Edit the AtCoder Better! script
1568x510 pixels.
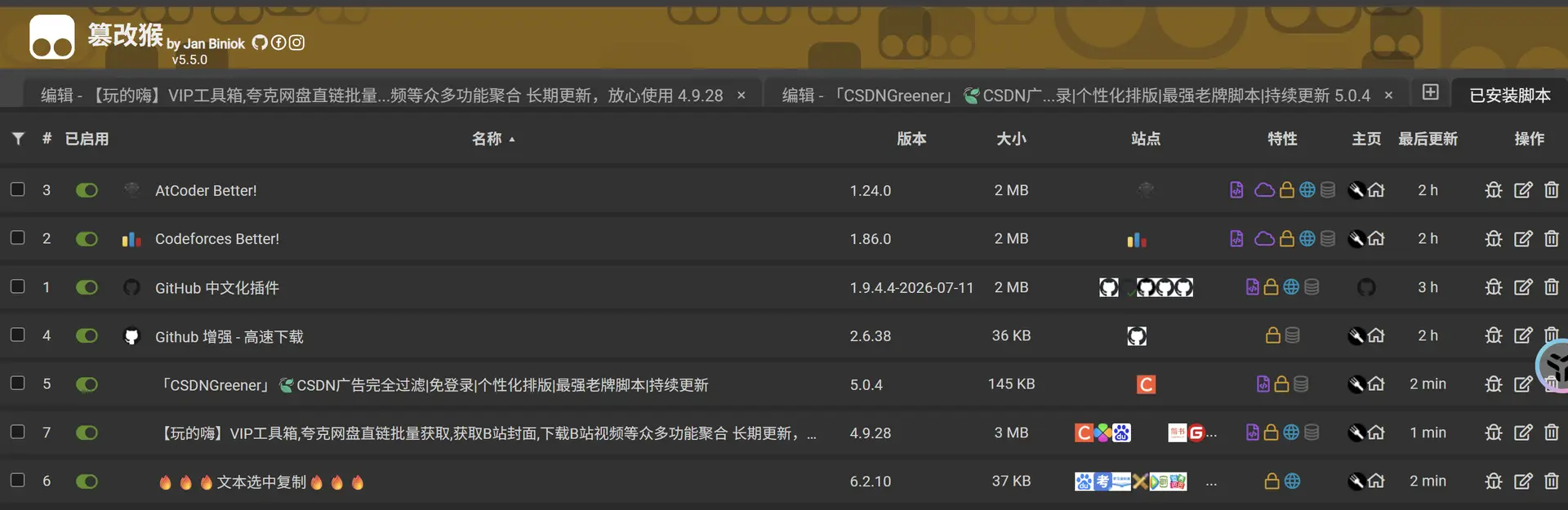(1523, 190)
